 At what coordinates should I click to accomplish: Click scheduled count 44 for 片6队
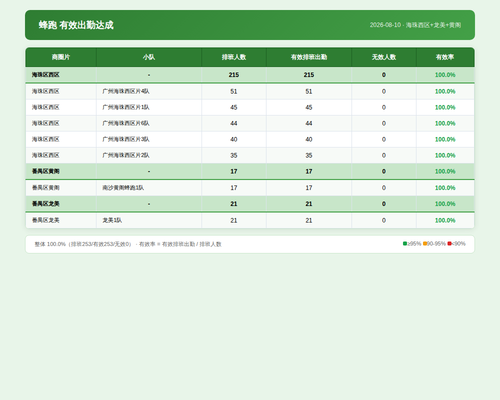(234, 123)
